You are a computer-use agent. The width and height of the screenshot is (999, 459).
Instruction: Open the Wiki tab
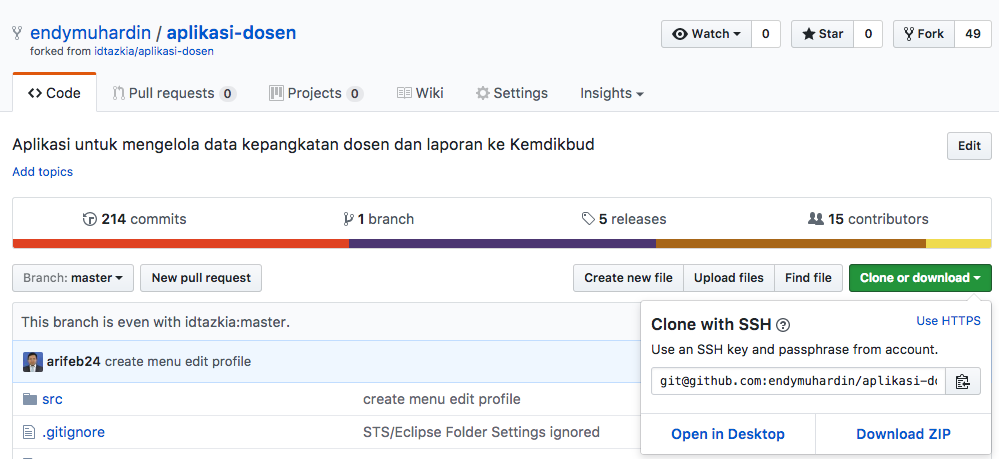click(x=420, y=93)
